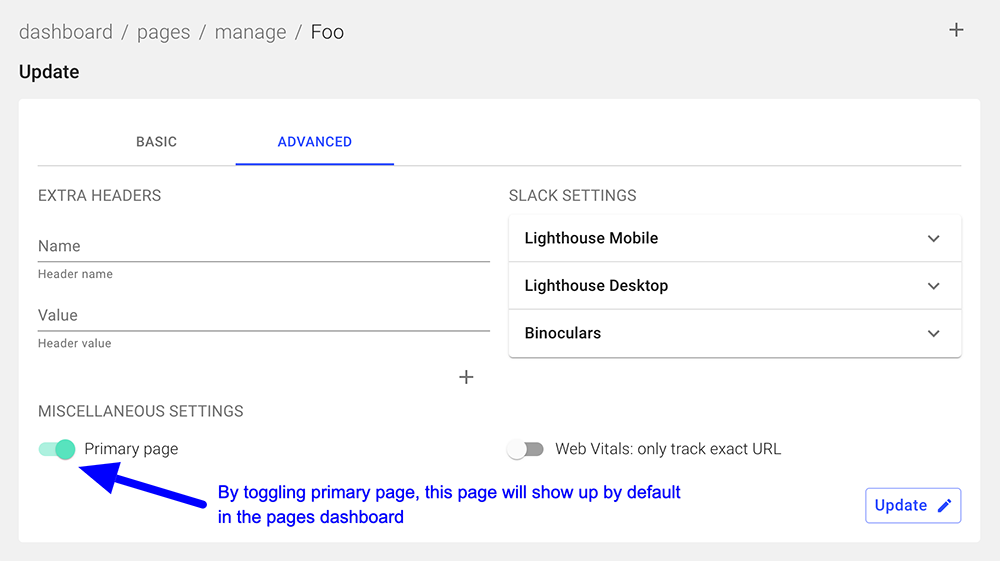This screenshot has height=561, width=1000.
Task: Expand the Lighthouse Mobile chevron
Action: pos(934,238)
